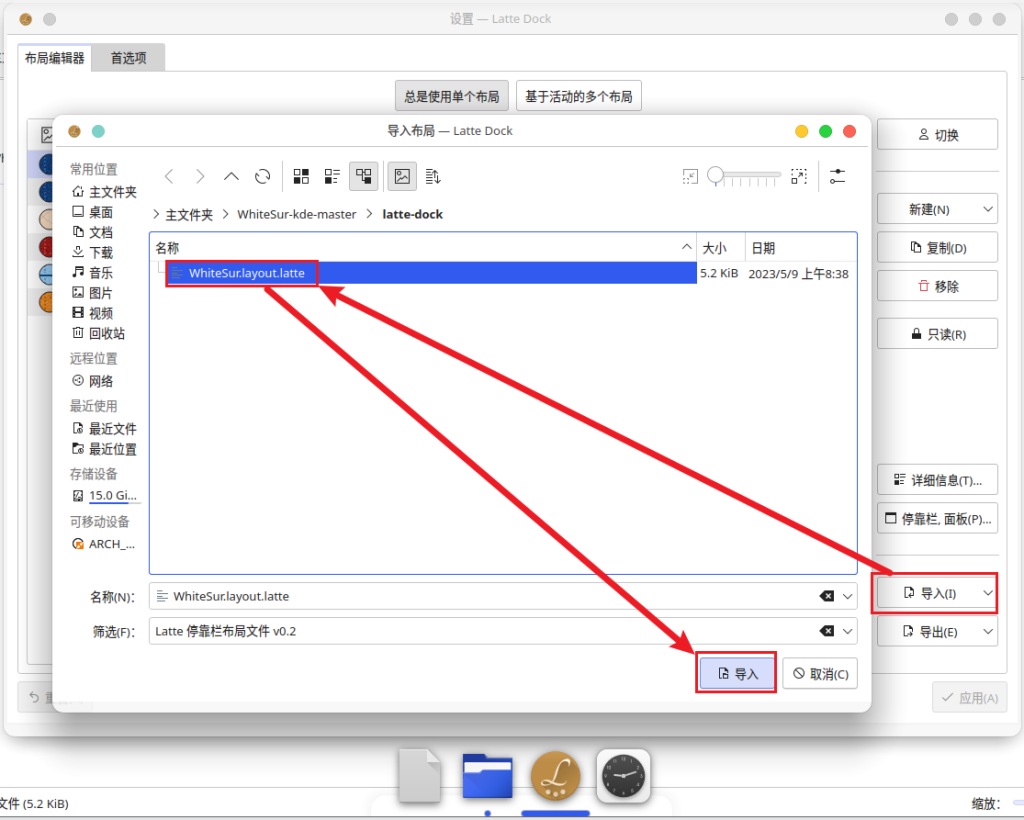
Task: Switch to icons view mode
Action: pos(301,176)
